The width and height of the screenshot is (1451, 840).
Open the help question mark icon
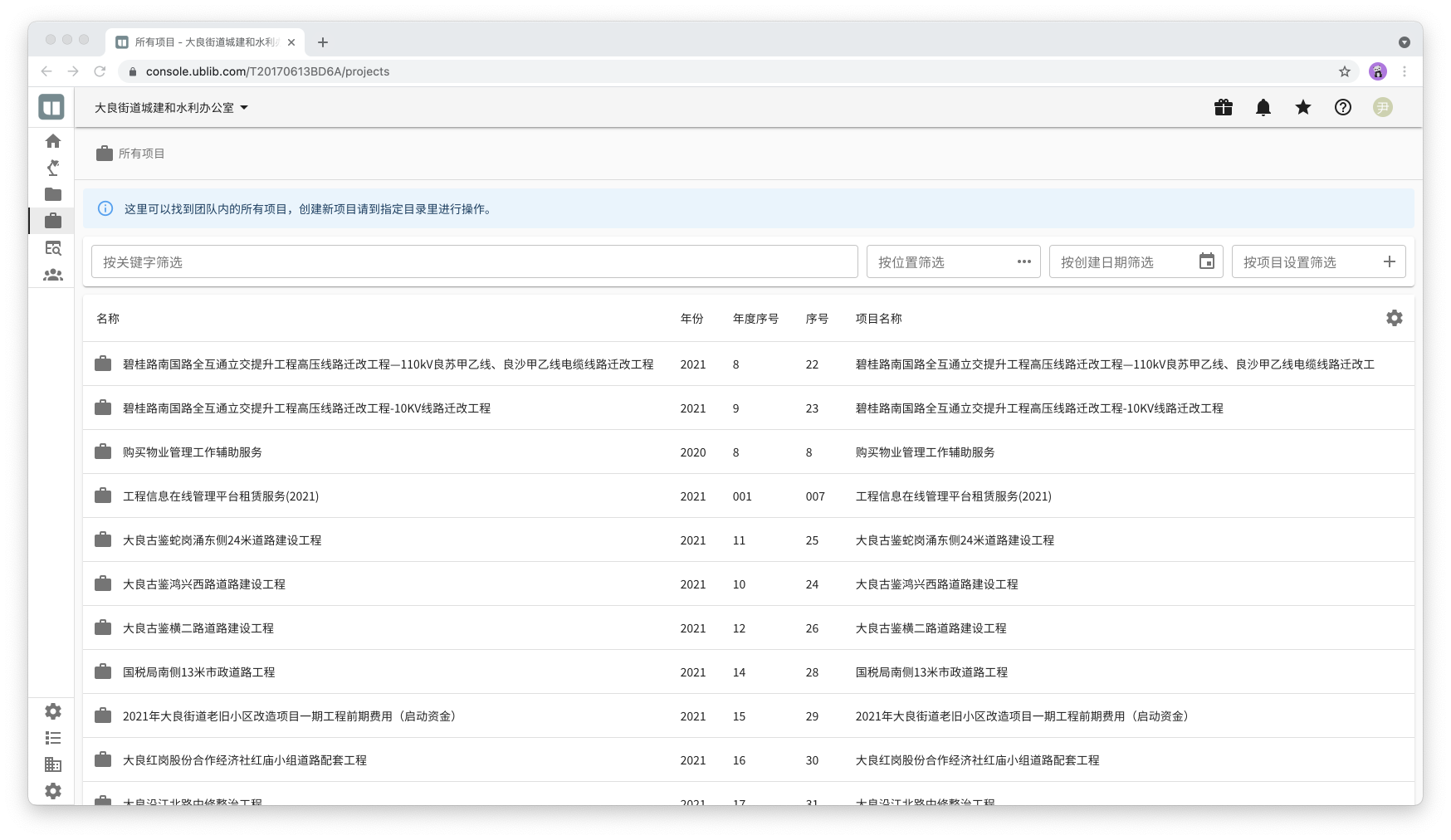coord(1342,107)
